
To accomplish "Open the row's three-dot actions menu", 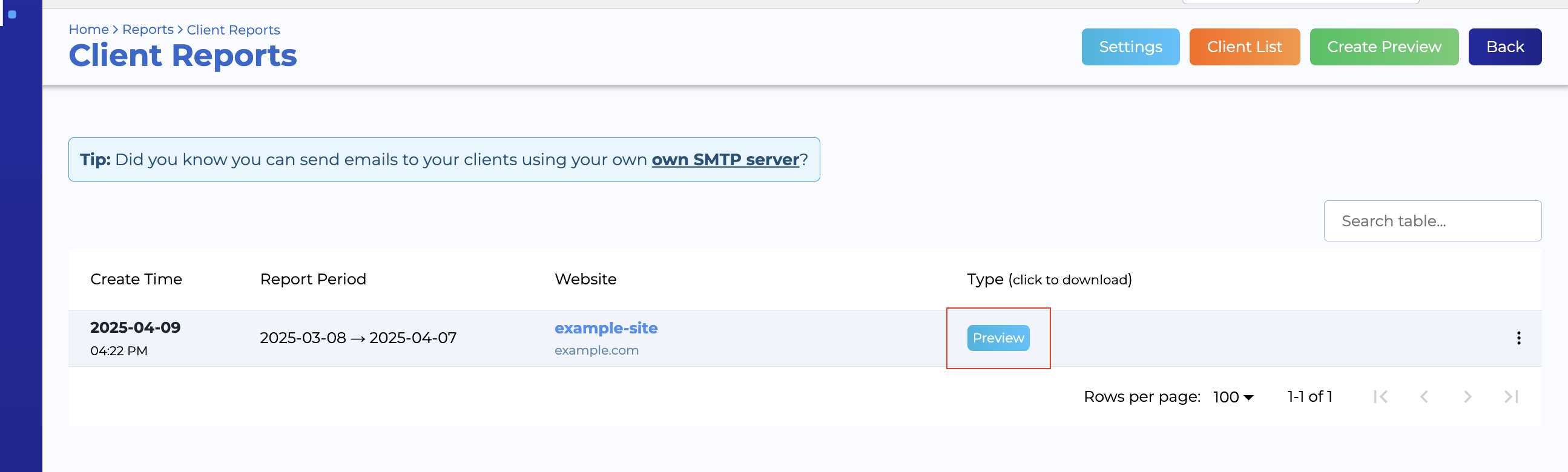I will point(1518,338).
